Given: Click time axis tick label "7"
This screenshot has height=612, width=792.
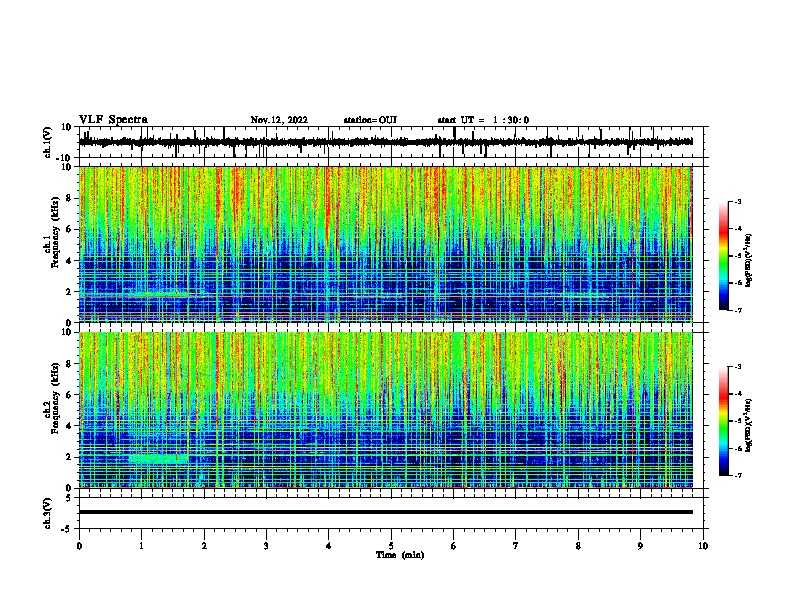Looking at the screenshot, I should (x=516, y=546).
